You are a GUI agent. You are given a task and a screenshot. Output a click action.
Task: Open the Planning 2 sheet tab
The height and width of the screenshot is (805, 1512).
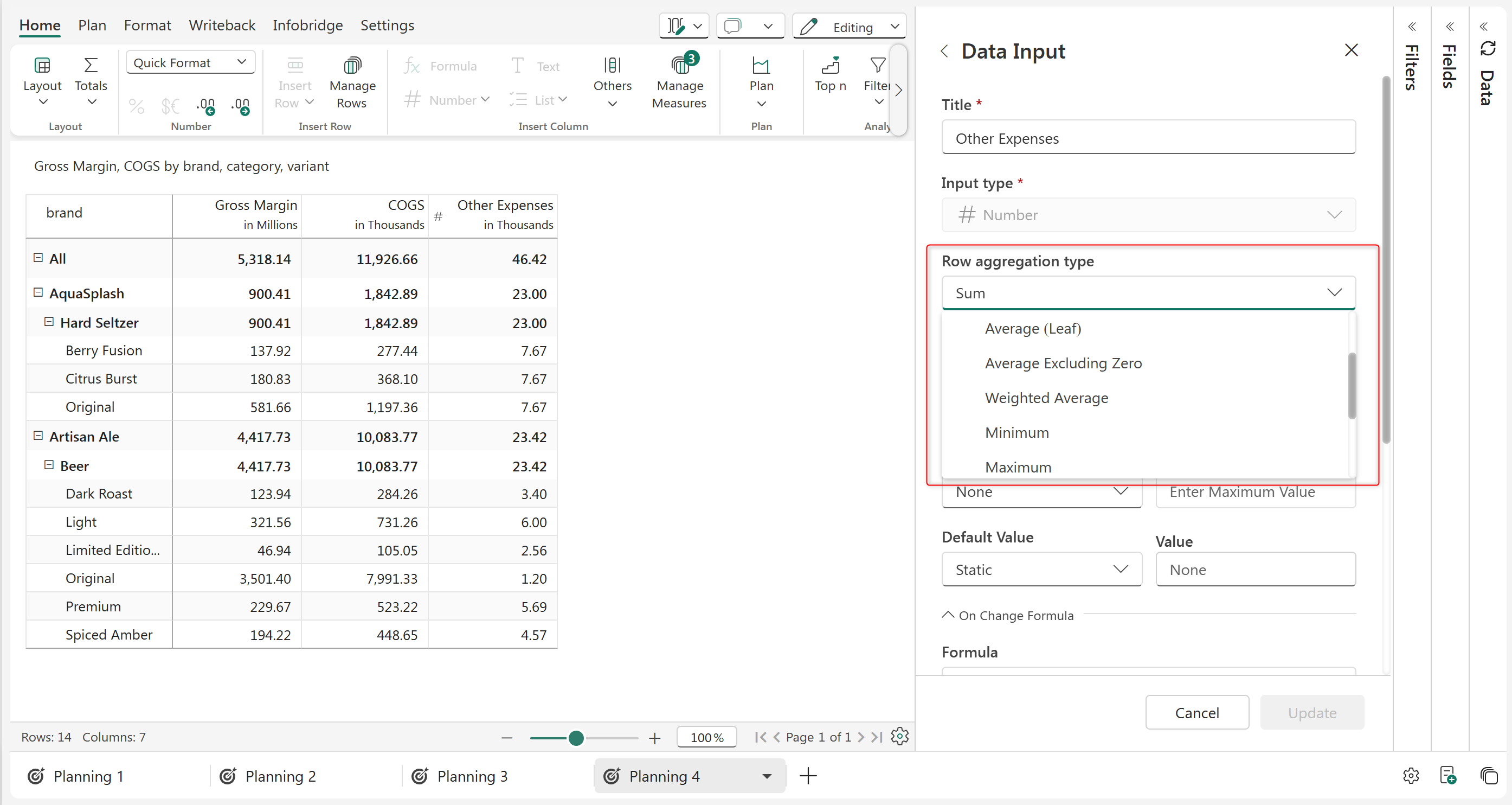(x=280, y=776)
